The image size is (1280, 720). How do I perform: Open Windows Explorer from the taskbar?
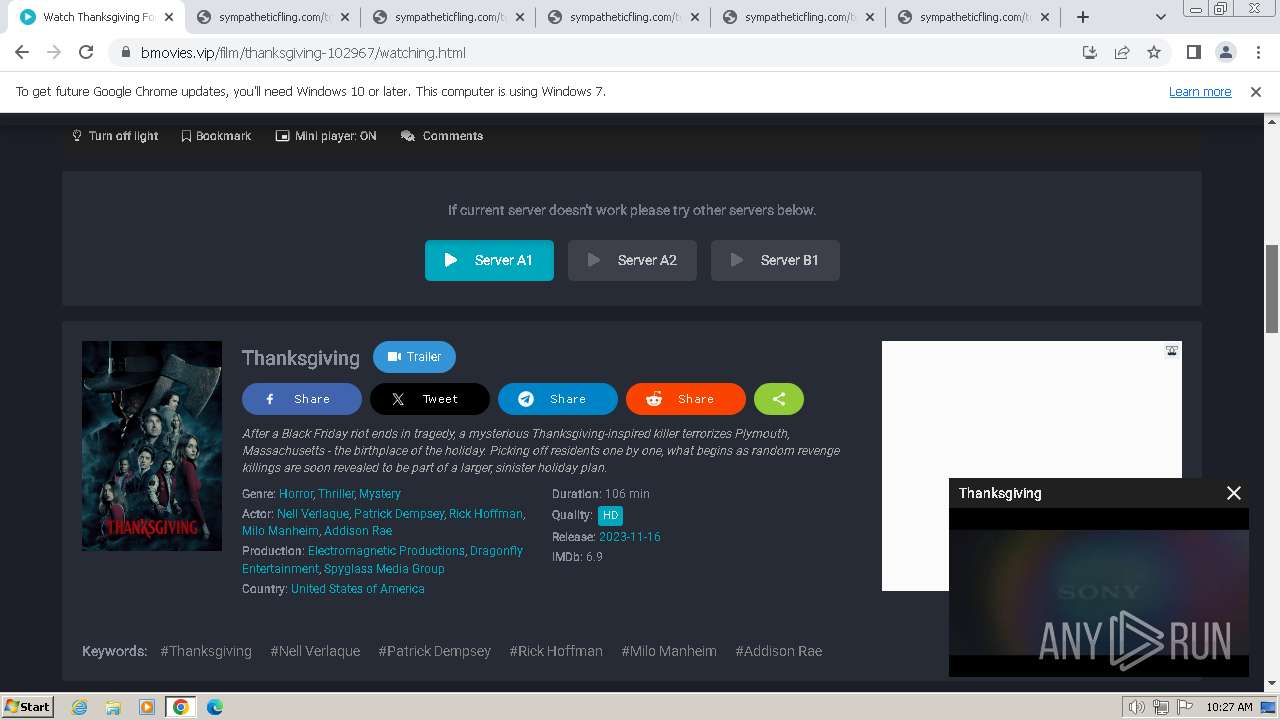click(113, 707)
